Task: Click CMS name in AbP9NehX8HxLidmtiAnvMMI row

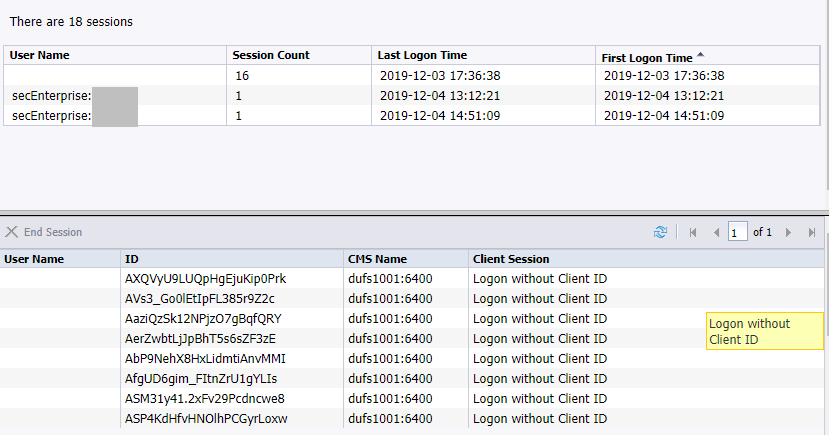Action: point(390,359)
